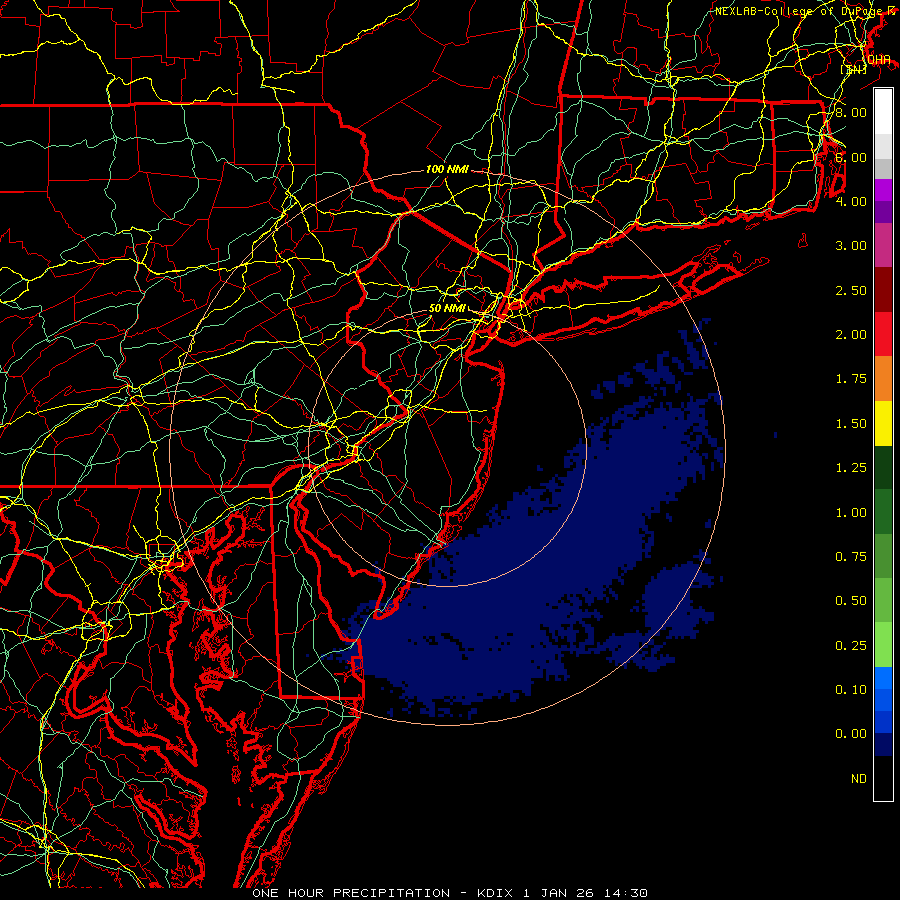The width and height of the screenshot is (900, 900).
Task: Click the bright red legend swatch beside 2.00
Action: (x=883, y=334)
